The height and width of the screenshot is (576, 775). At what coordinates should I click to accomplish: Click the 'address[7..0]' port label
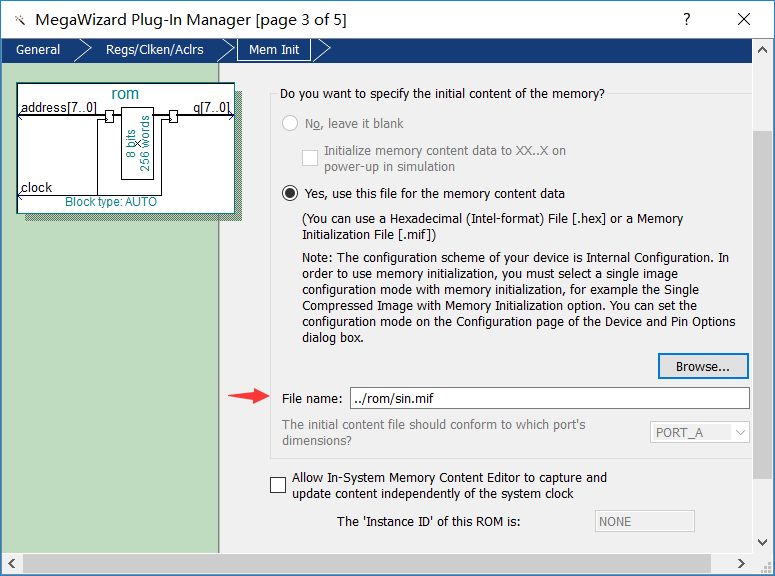(x=58, y=107)
